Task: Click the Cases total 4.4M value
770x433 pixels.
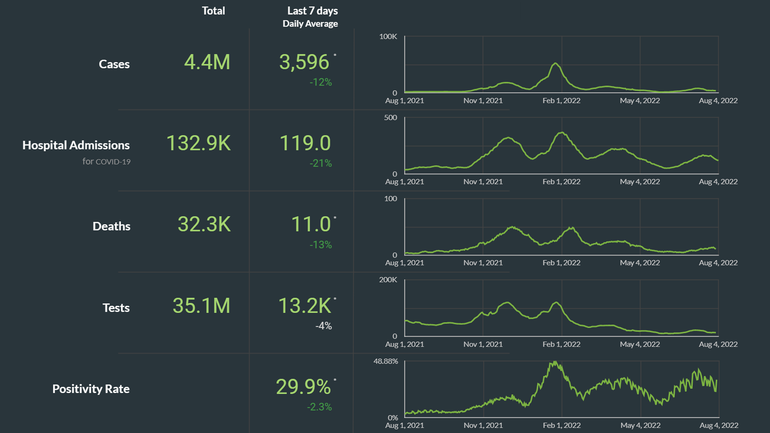Action: pos(207,63)
